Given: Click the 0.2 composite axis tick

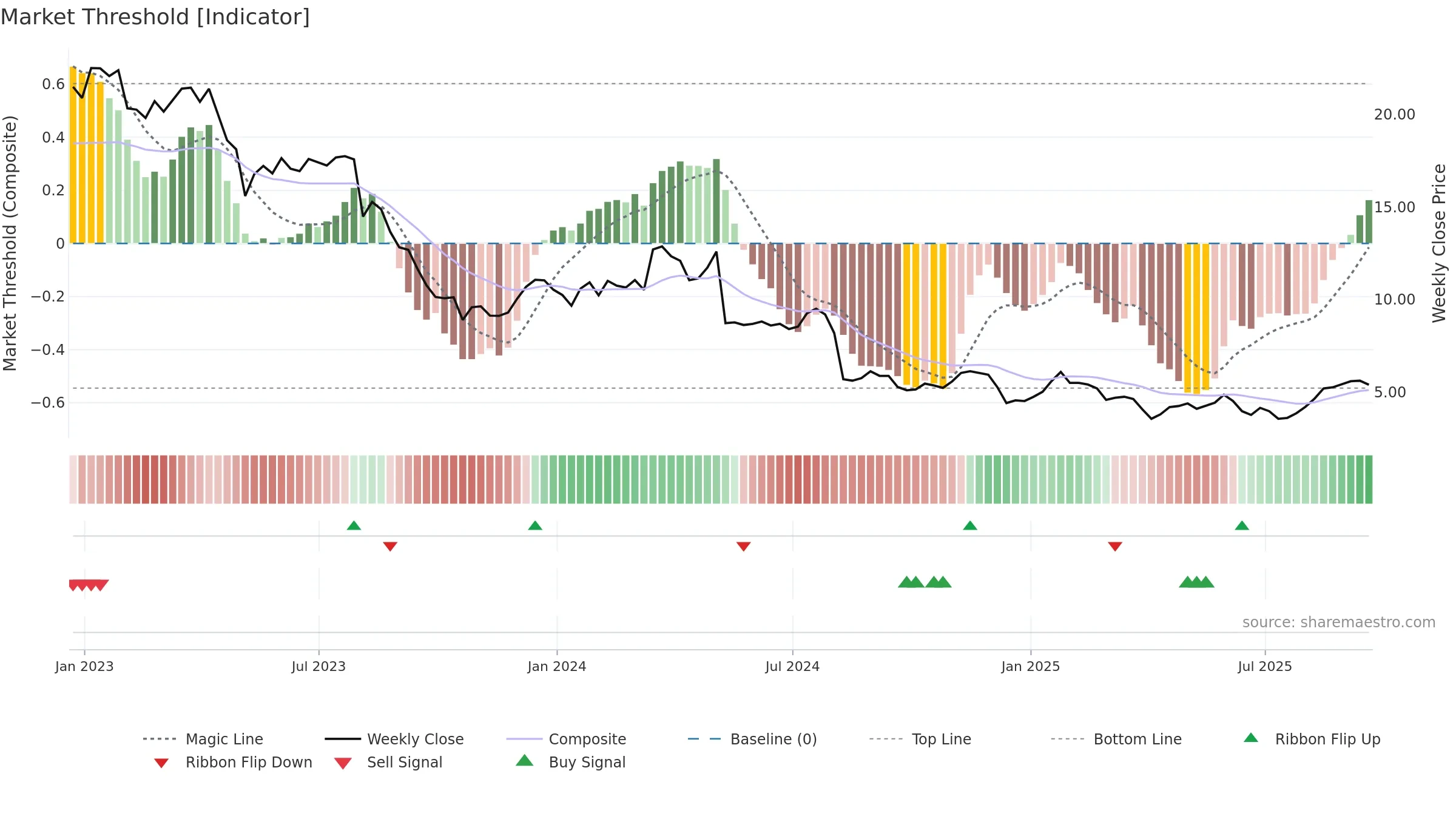Looking at the screenshot, I should point(53,190).
